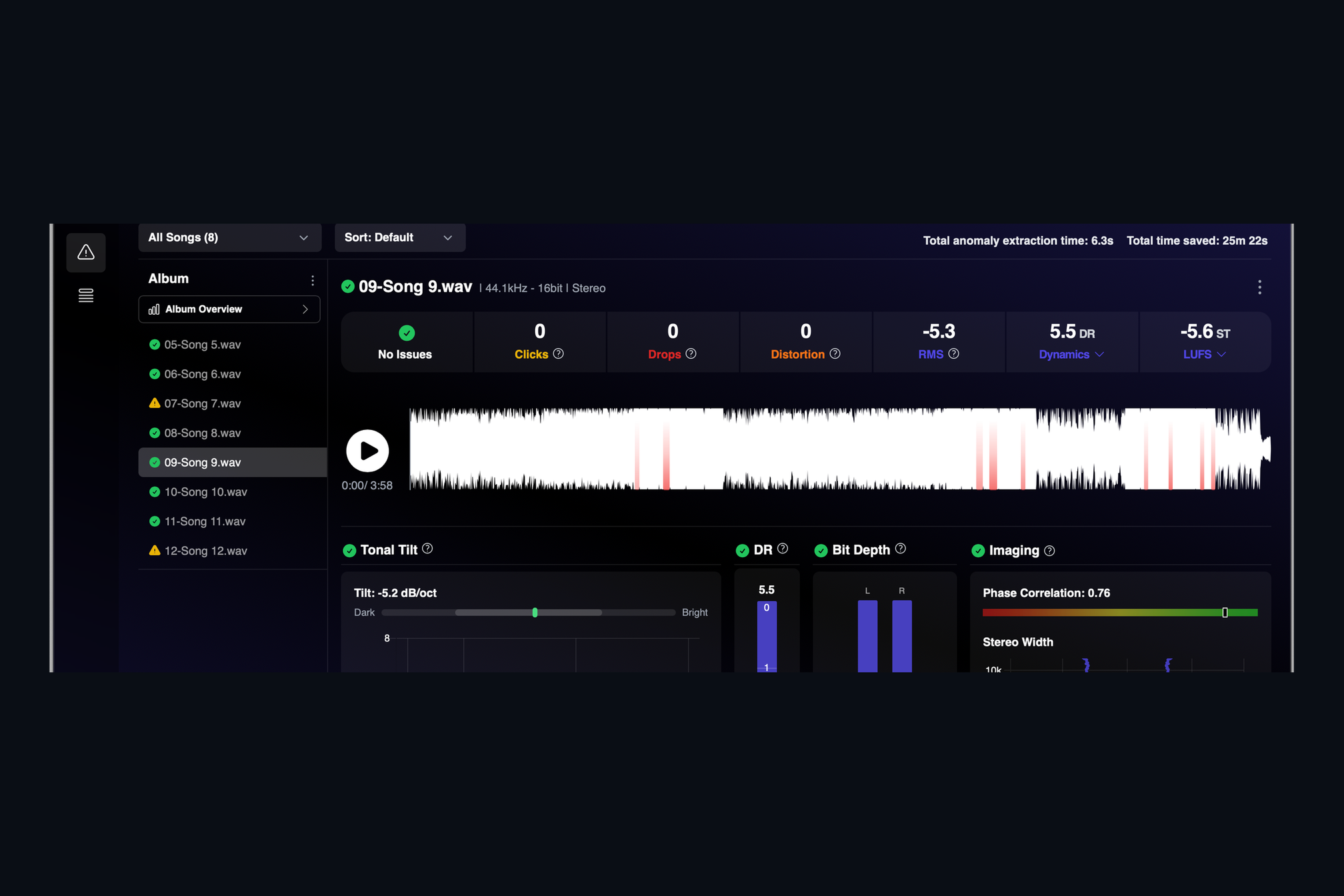Click green status check beside 09-Song 9.wav title

click(x=348, y=287)
